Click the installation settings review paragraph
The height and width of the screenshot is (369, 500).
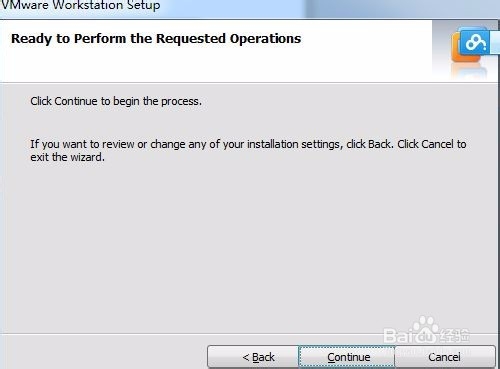248,151
